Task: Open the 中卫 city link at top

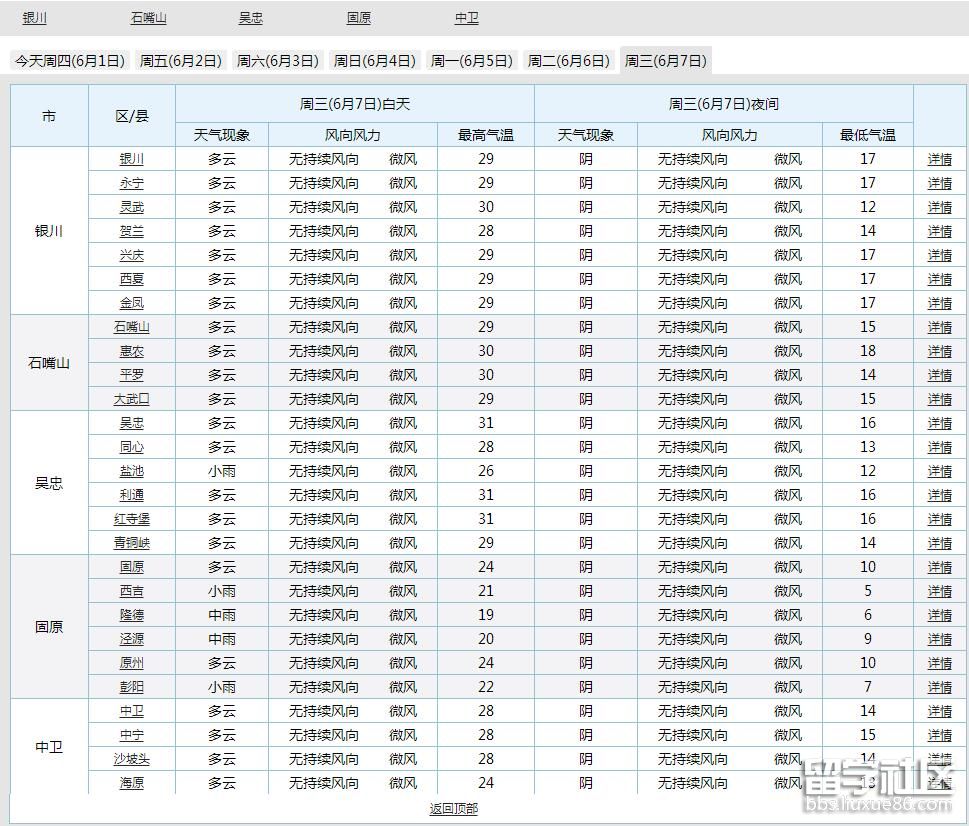Action: coord(467,17)
